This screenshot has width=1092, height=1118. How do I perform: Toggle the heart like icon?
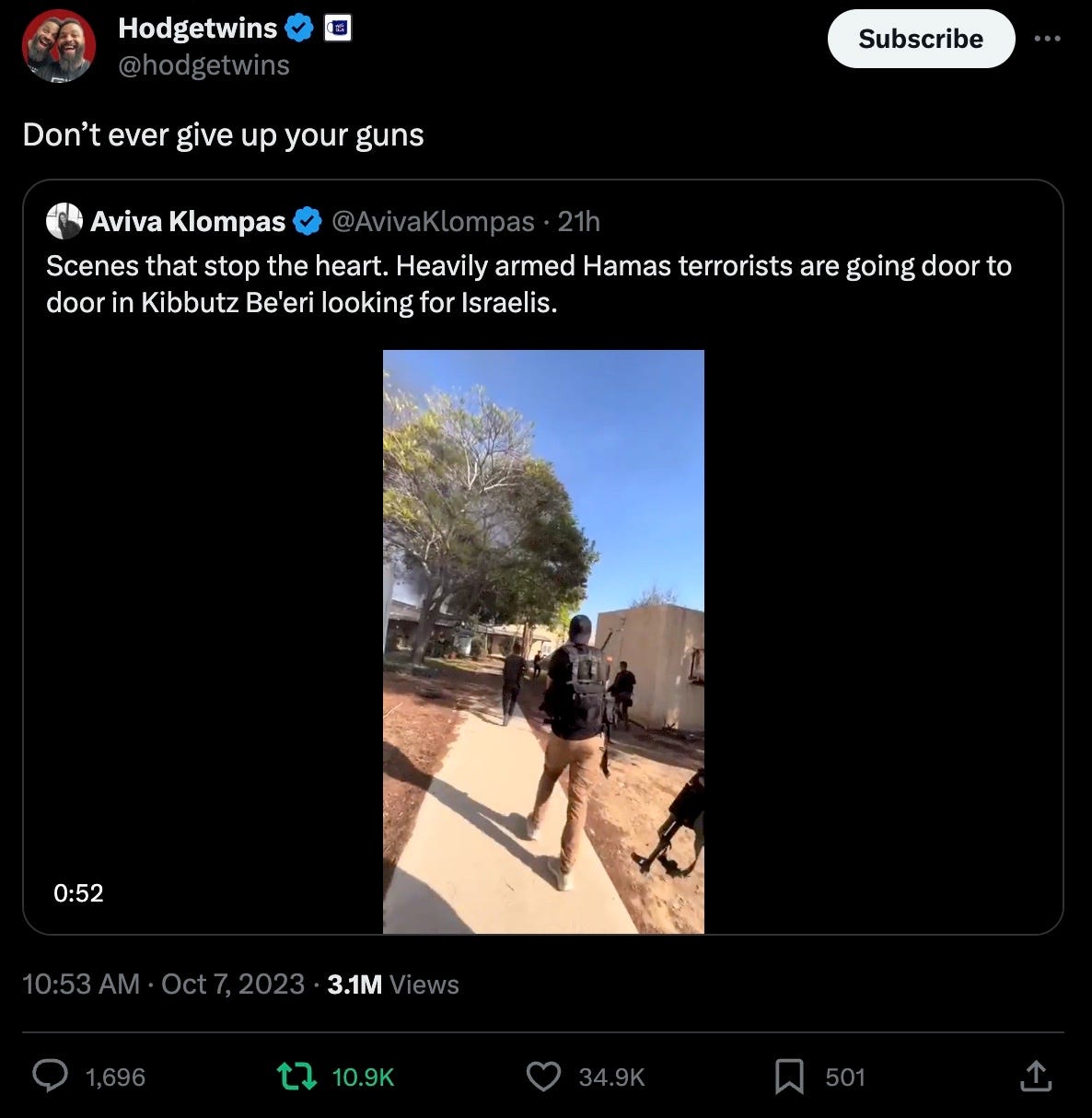click(x=543, y=1076)
